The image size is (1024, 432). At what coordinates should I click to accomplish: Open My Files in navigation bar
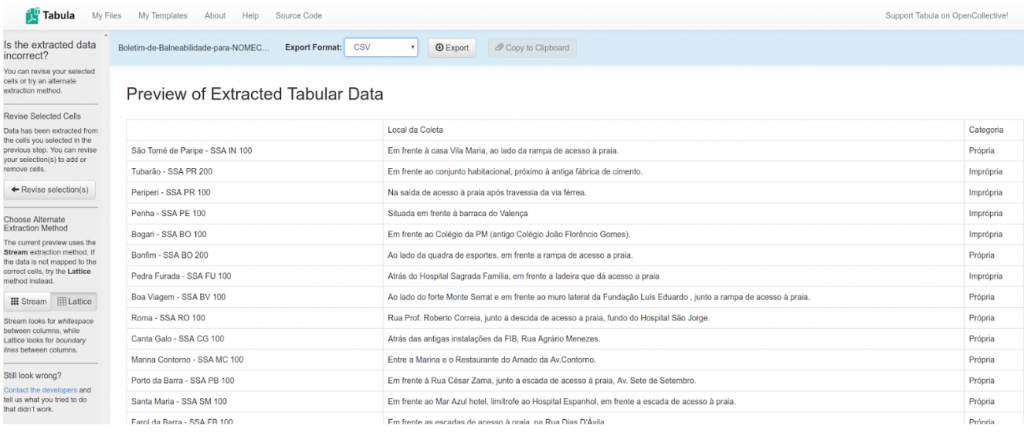click(x=108, y=16)
